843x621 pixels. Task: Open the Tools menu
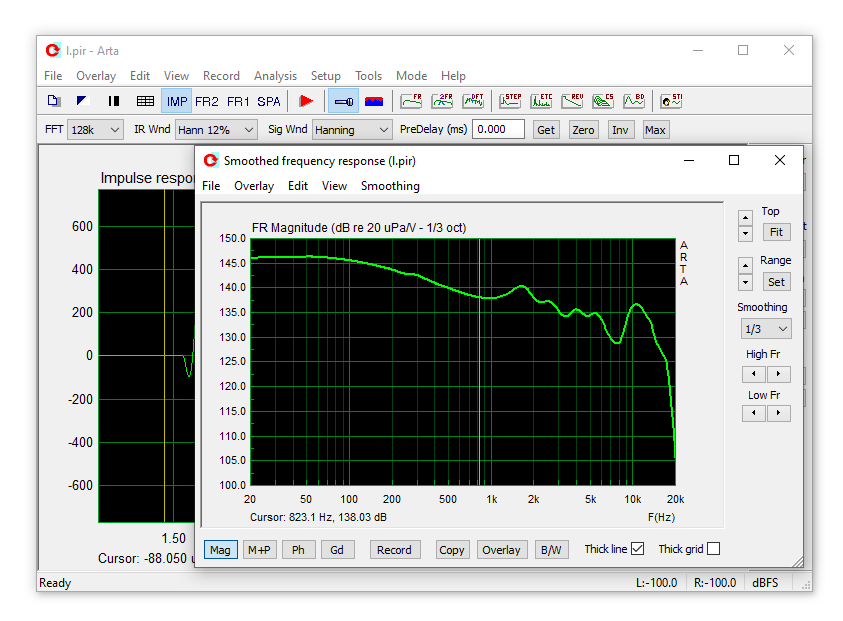pos(368,76)
